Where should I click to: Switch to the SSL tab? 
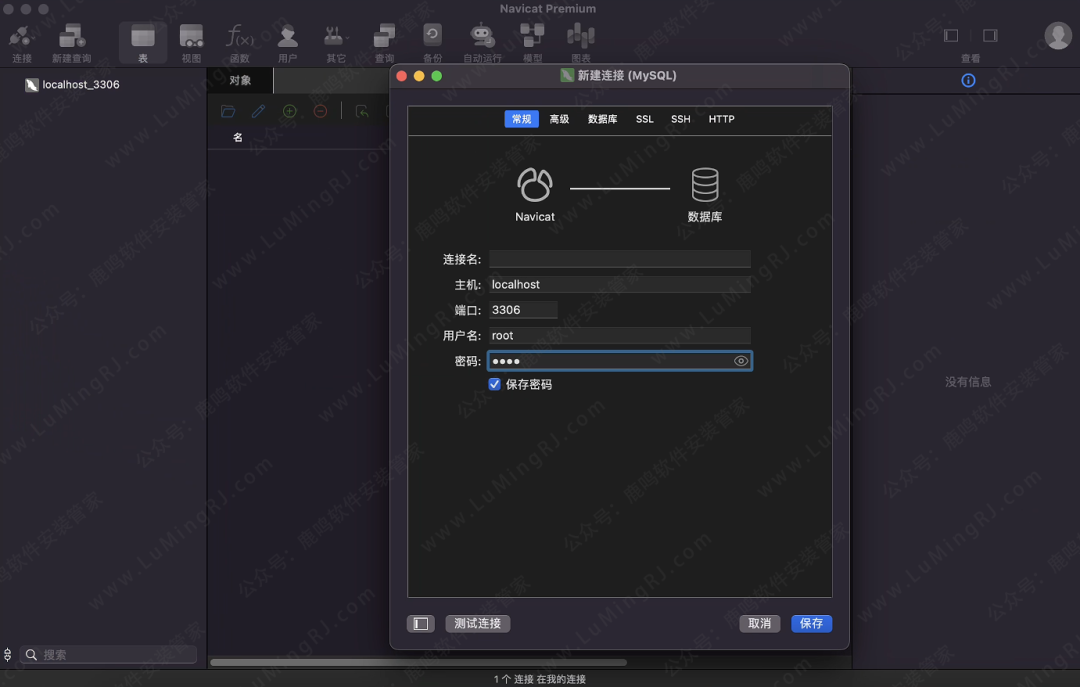point(645,119)
